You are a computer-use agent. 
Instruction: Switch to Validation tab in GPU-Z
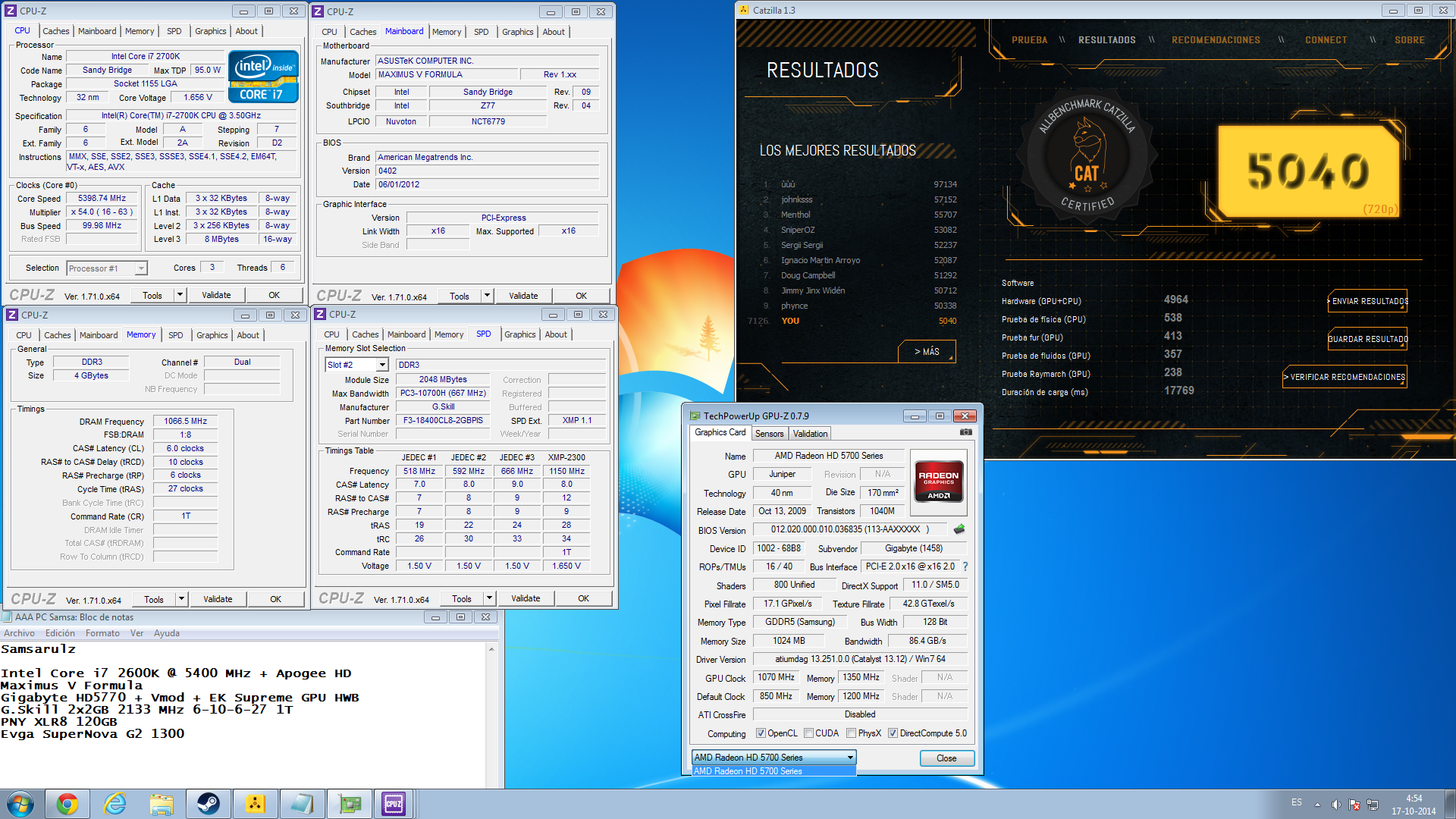coord(810,433)
